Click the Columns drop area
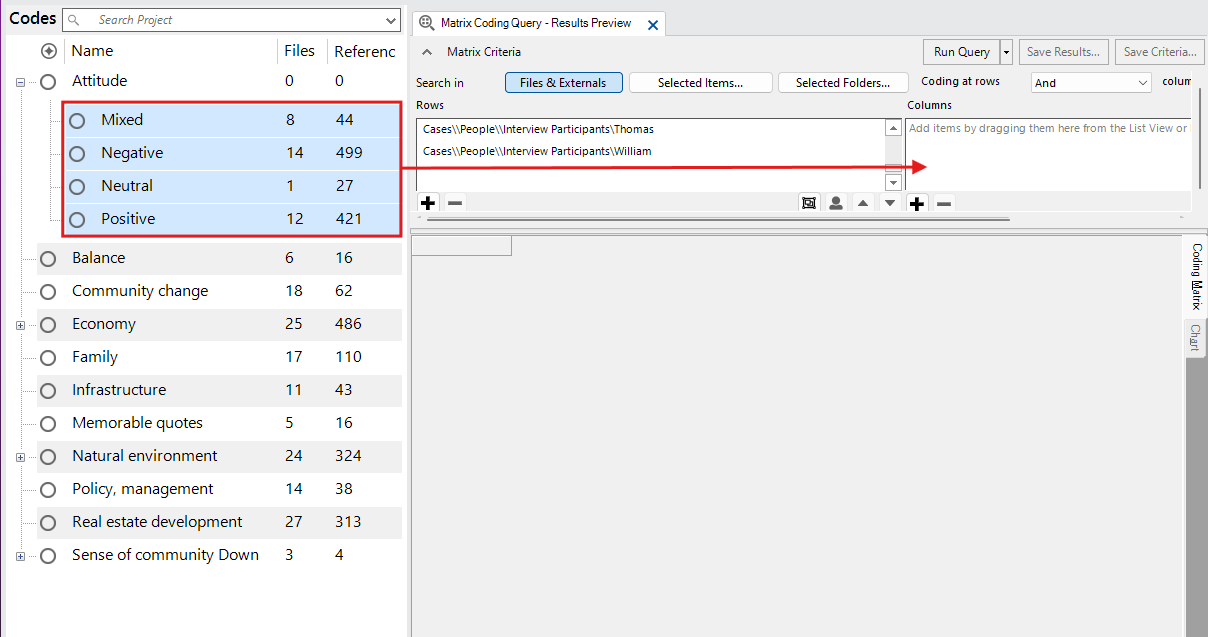Screen dimensions: 1208x637 coord(1050,155)
